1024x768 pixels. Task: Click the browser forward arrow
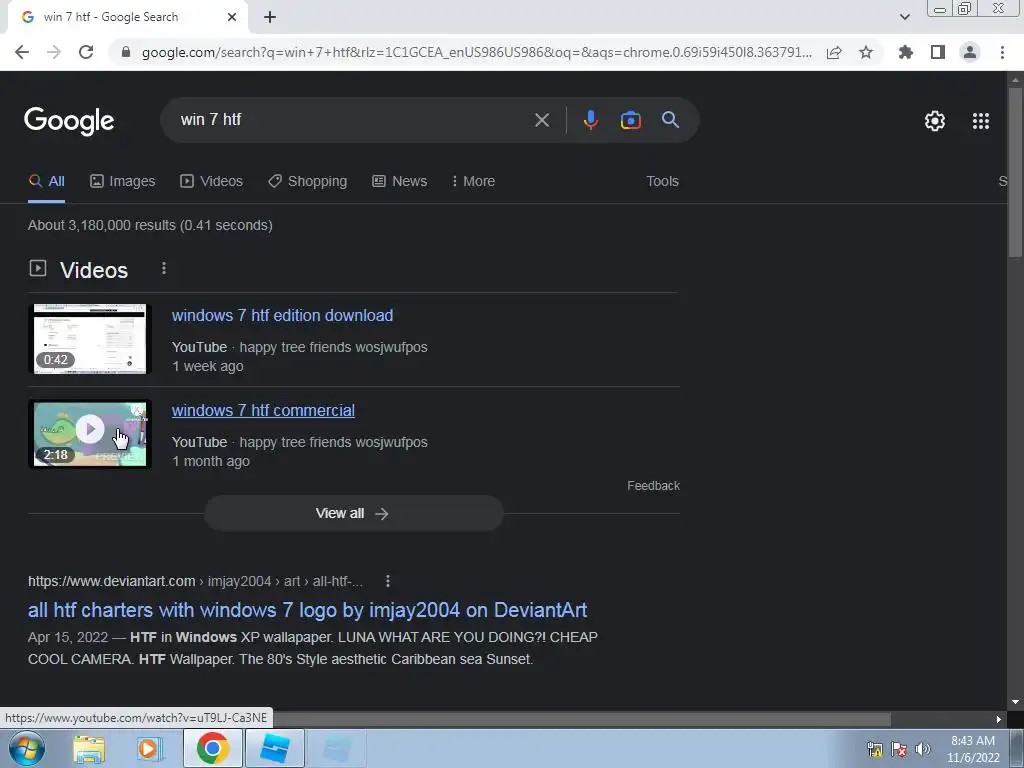coord(54,52)
